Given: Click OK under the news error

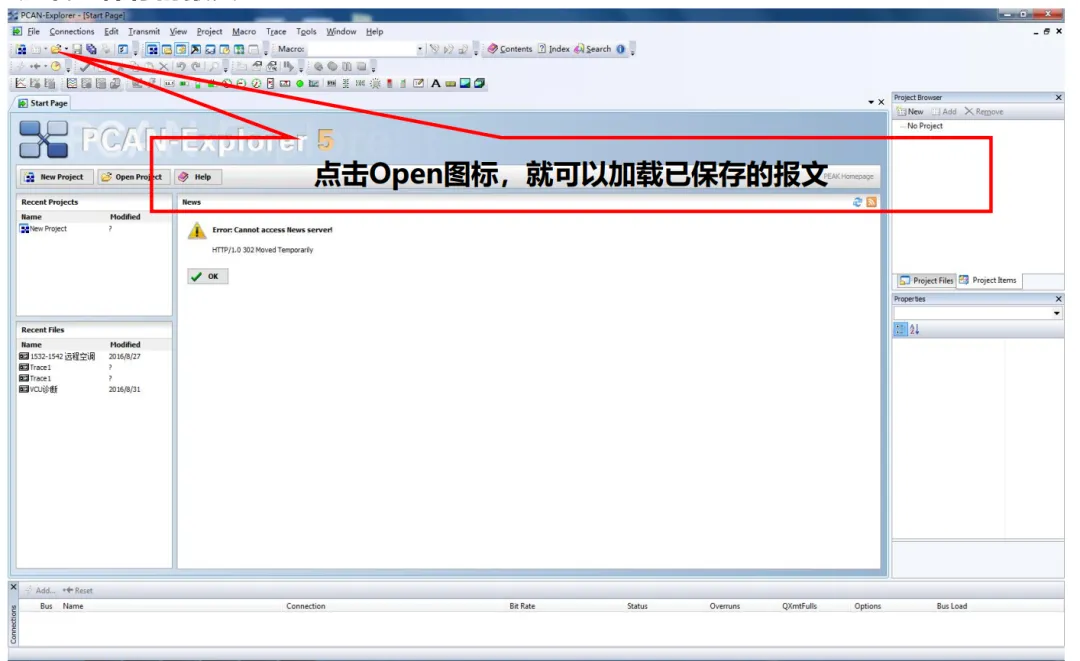Looking at the screenshot, I should (207, 276).
